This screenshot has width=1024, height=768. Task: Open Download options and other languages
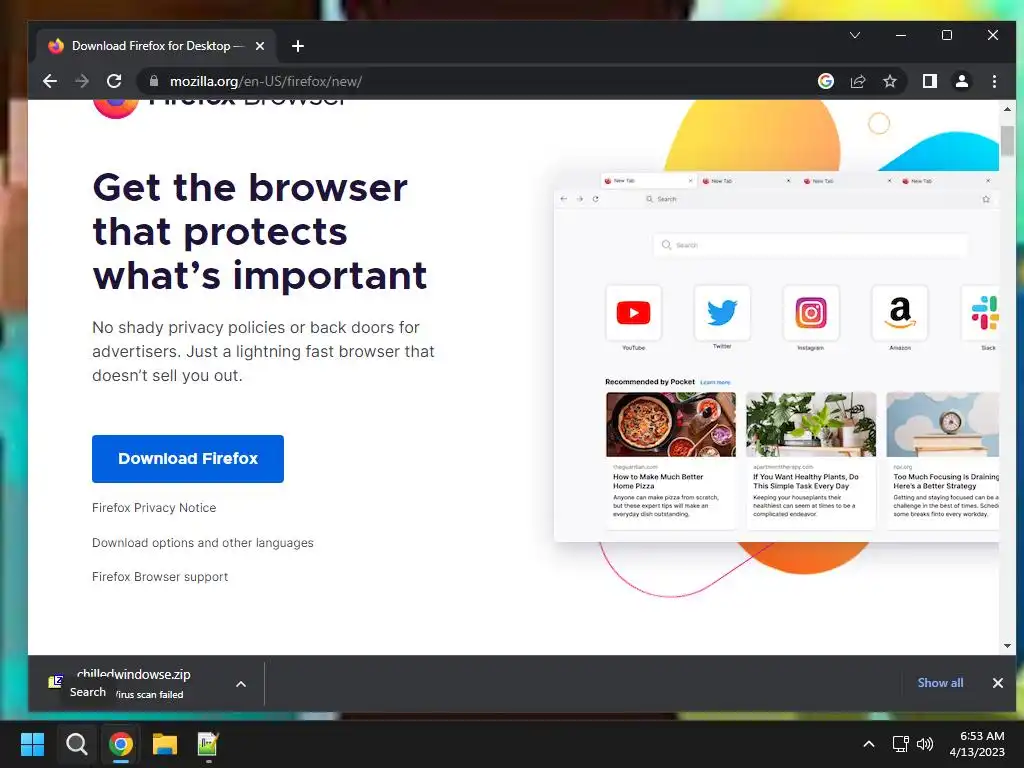(202, 543)
